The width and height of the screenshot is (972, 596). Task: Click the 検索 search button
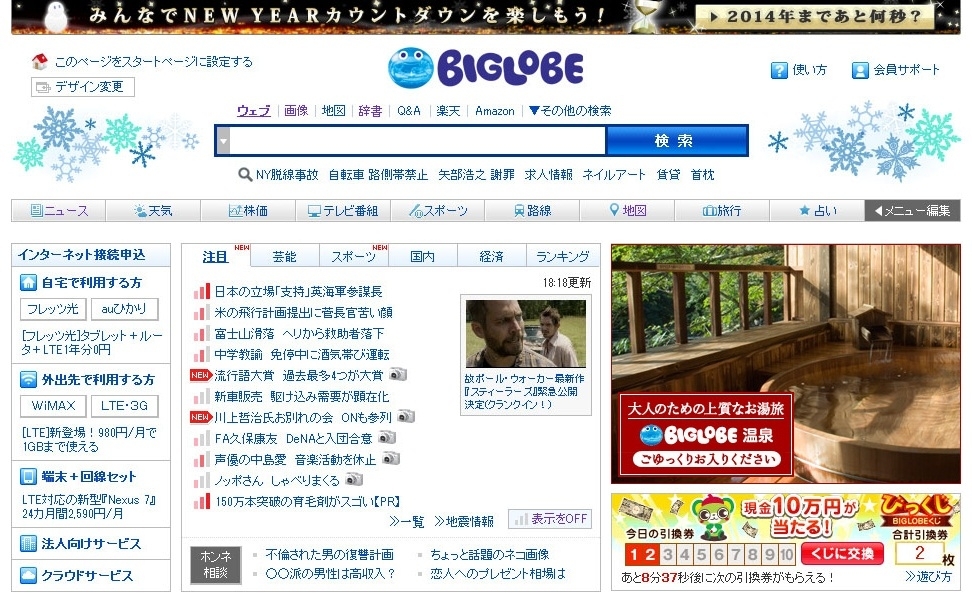[x=676, y=141]
